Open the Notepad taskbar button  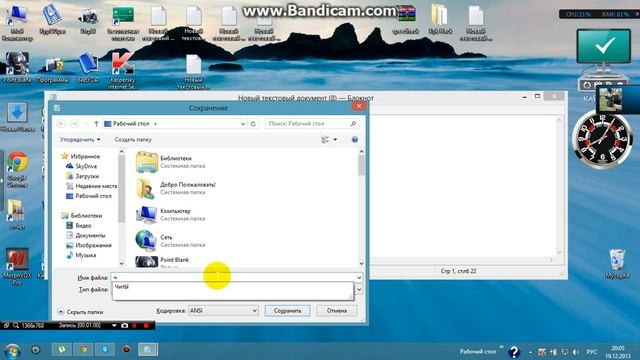pyautogui.click(x=147, y=349)
